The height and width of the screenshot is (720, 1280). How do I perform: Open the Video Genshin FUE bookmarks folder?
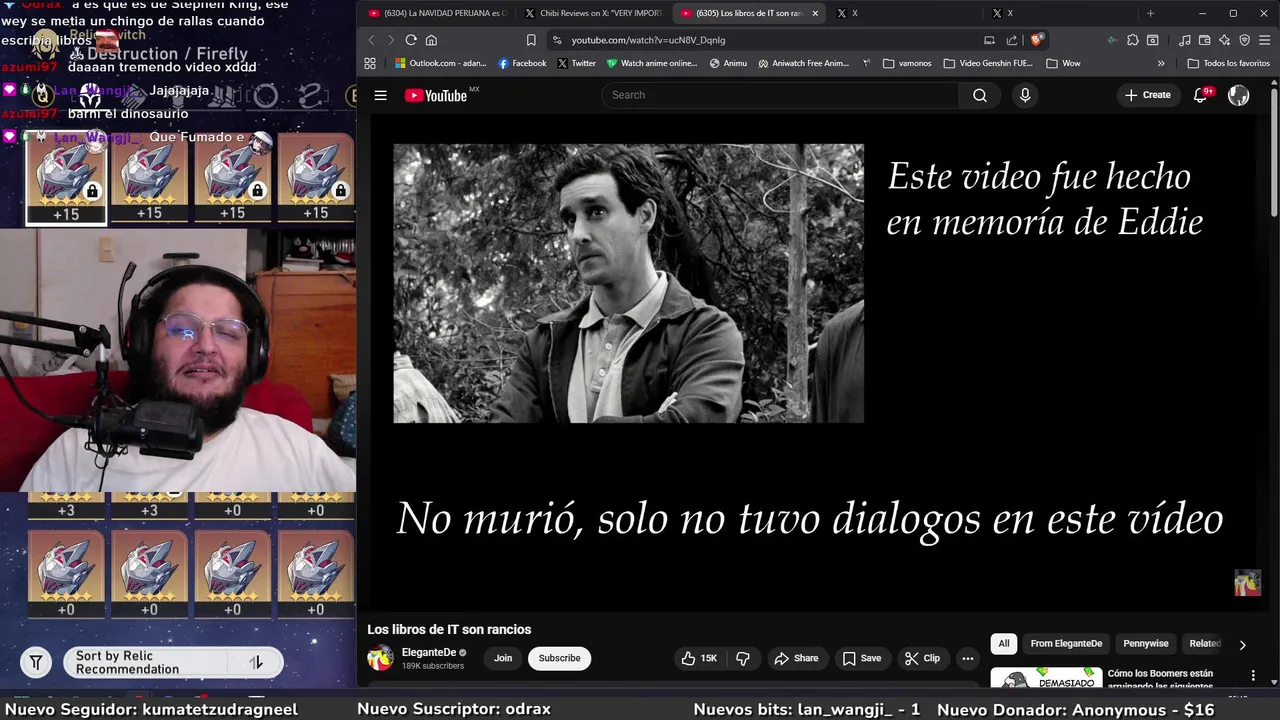(987, 63)
